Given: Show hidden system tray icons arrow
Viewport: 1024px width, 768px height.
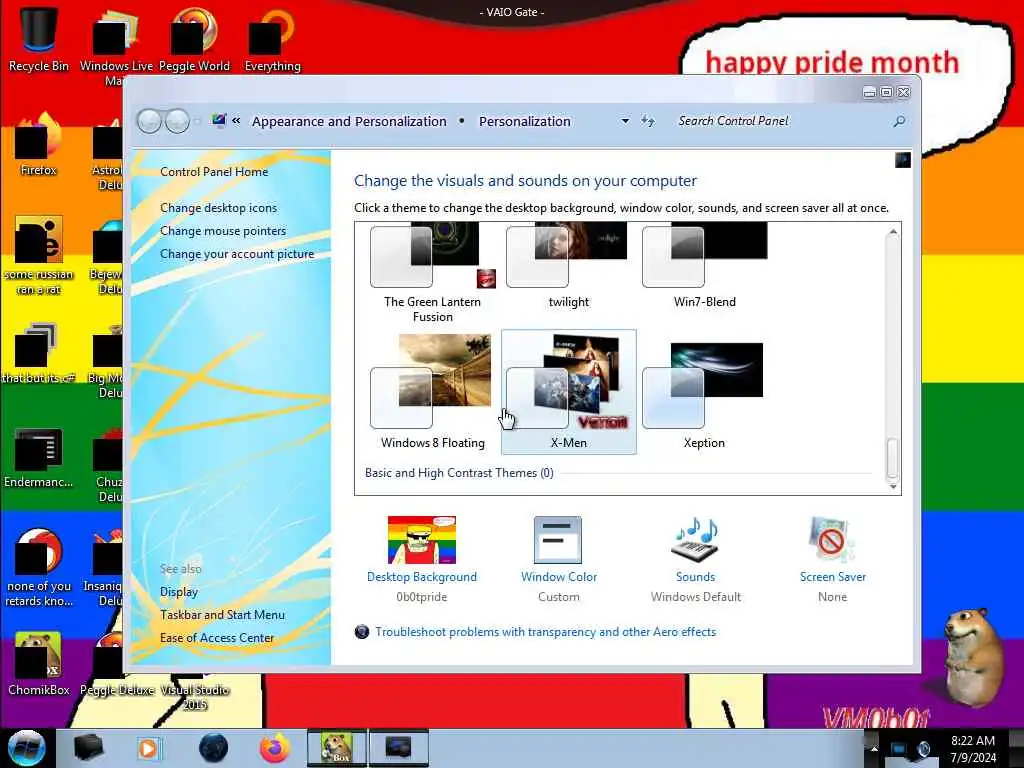Looking at the screenshot, I should pyautogui.click(x=874, y=748).
